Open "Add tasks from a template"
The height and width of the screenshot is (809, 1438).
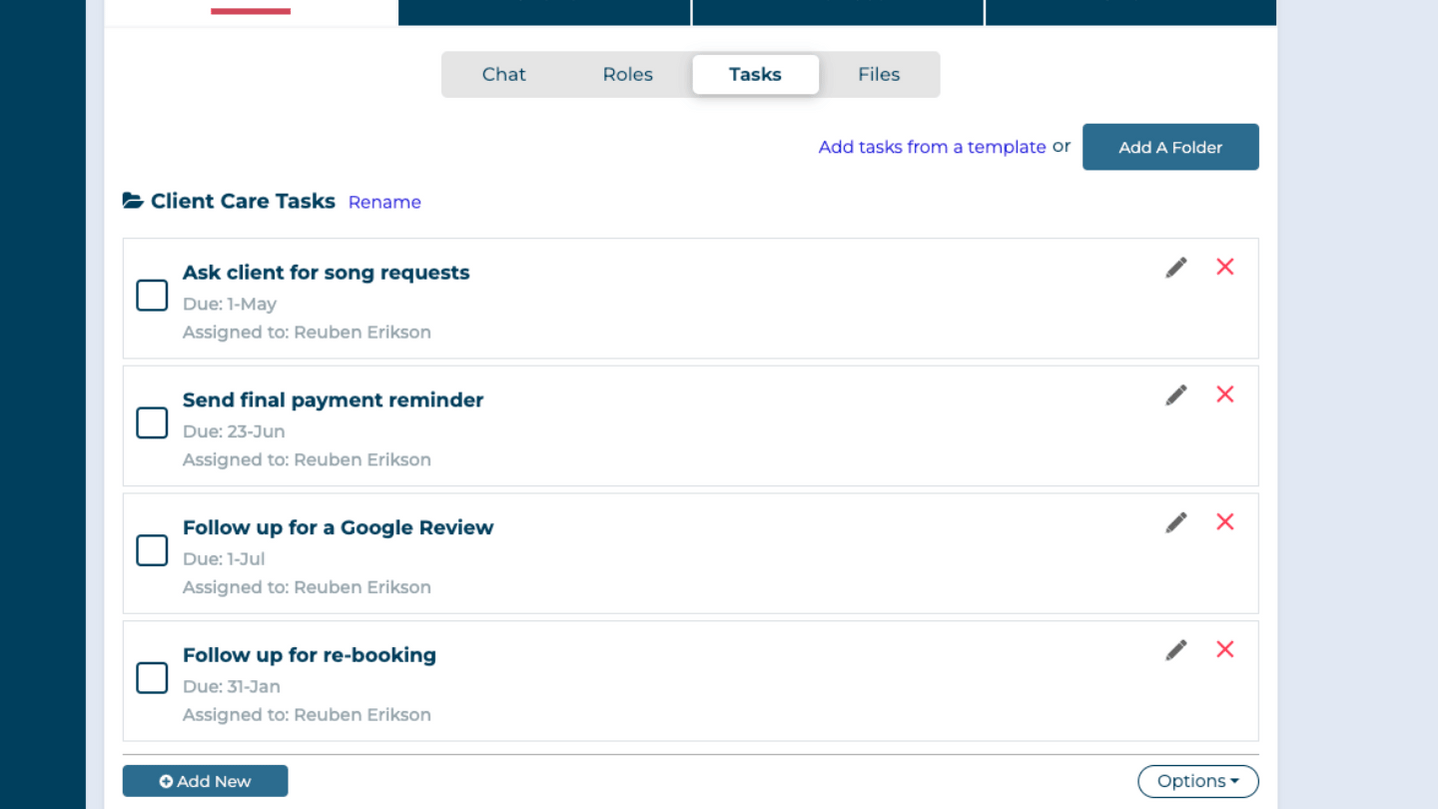(931, 146)
